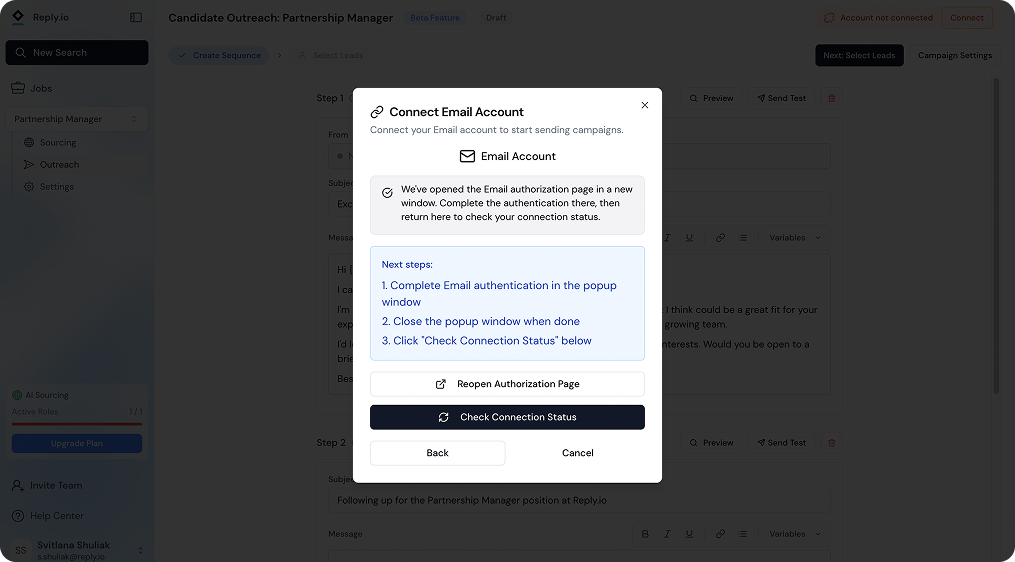Click the Step 2 subject input field
Screen dimensions: 1015x562
pos(579,500)
